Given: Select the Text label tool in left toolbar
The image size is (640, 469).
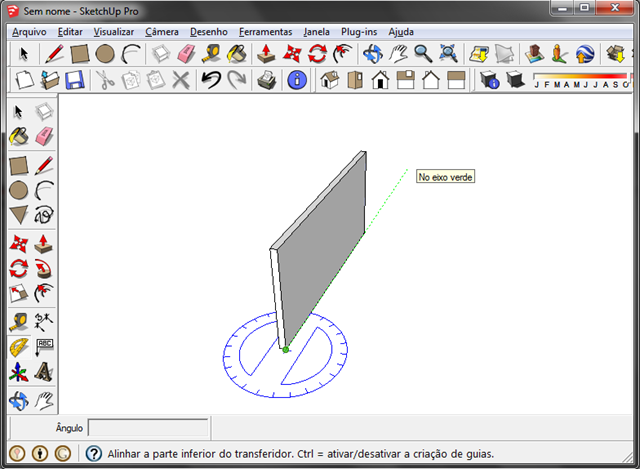Looking at the screenshot, I should (x=44, y=347).
